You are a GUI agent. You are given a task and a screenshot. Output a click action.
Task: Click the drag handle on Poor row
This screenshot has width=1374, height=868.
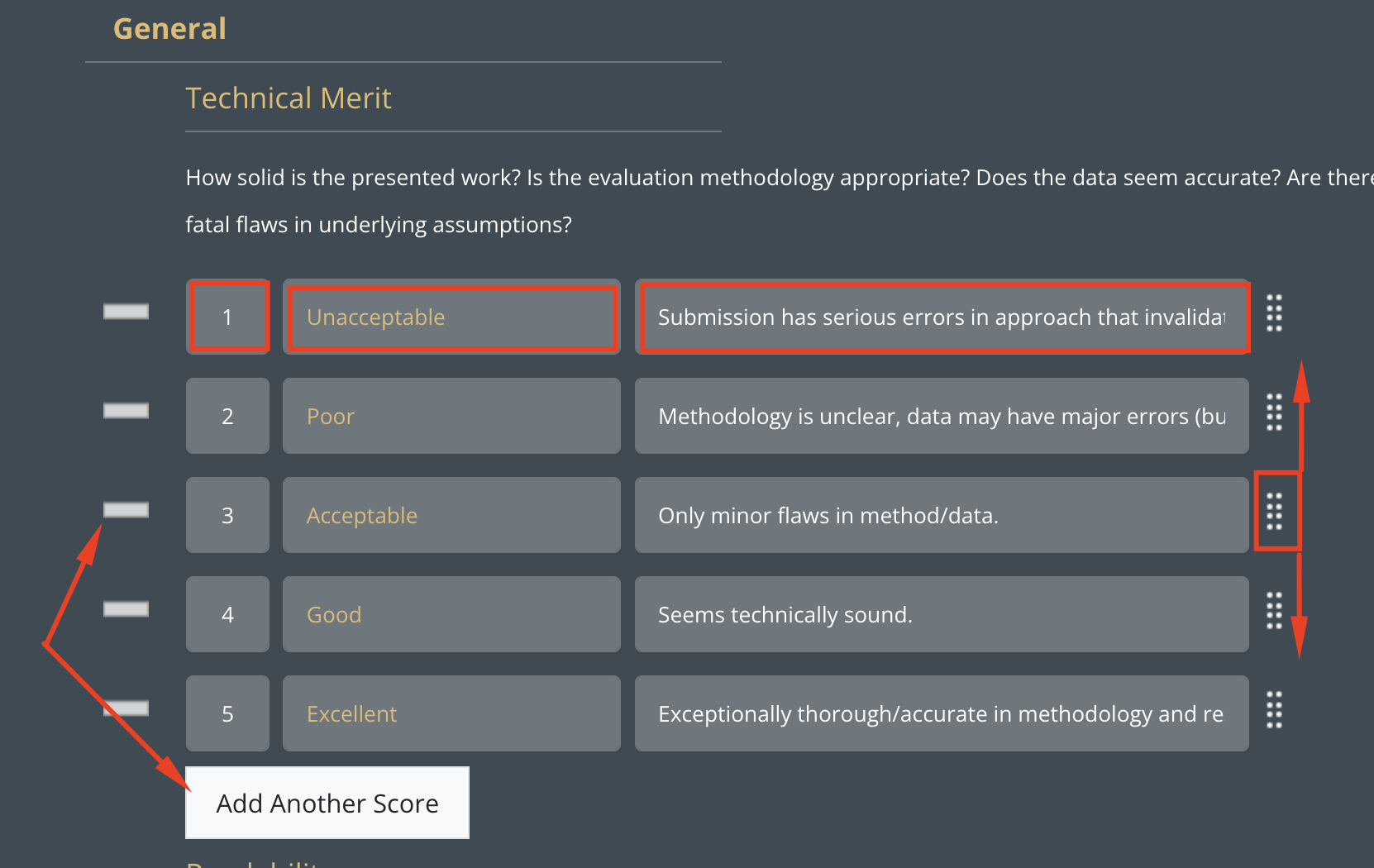pyautogui.click(x=1274, y=413)
